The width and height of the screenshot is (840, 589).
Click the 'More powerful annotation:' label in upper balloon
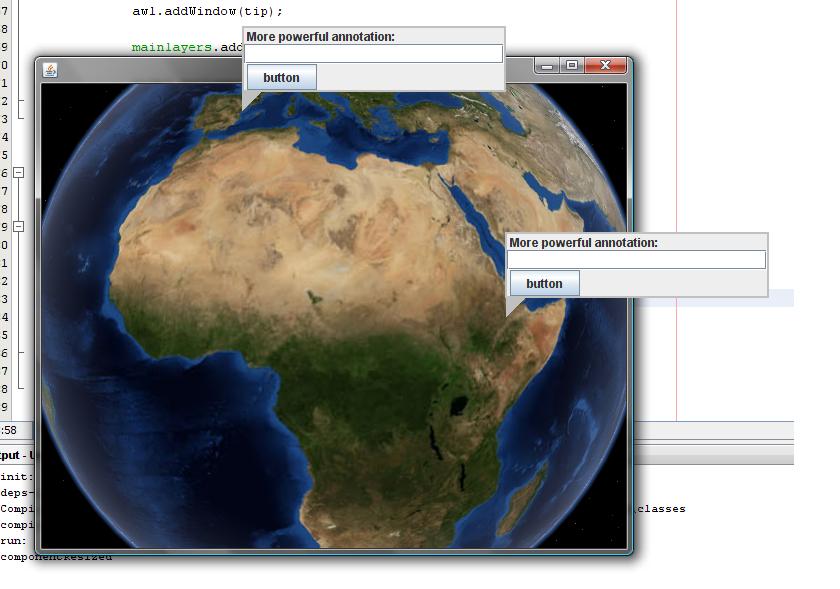320,36
